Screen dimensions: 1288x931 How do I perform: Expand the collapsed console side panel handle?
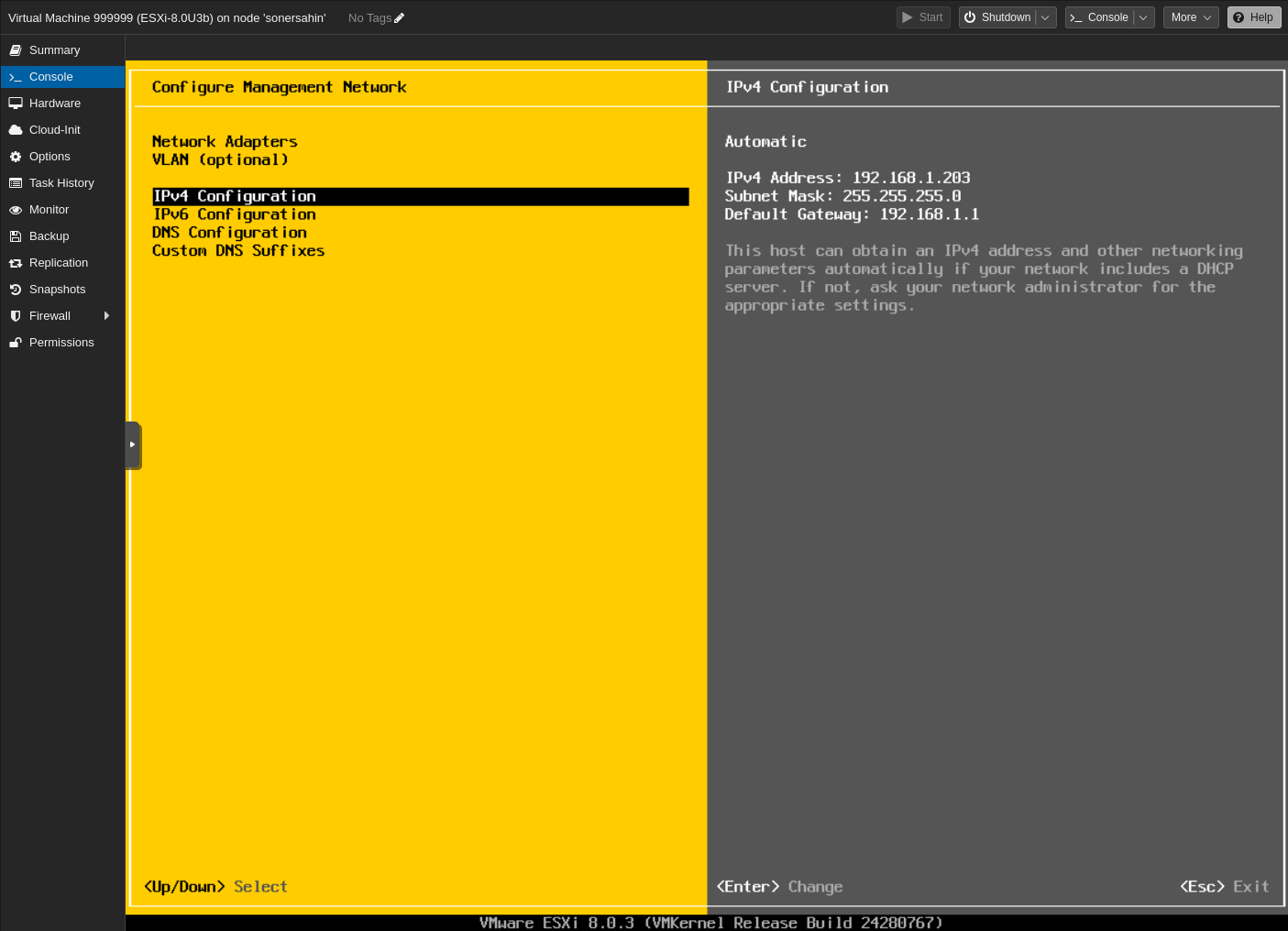(133, 445)
